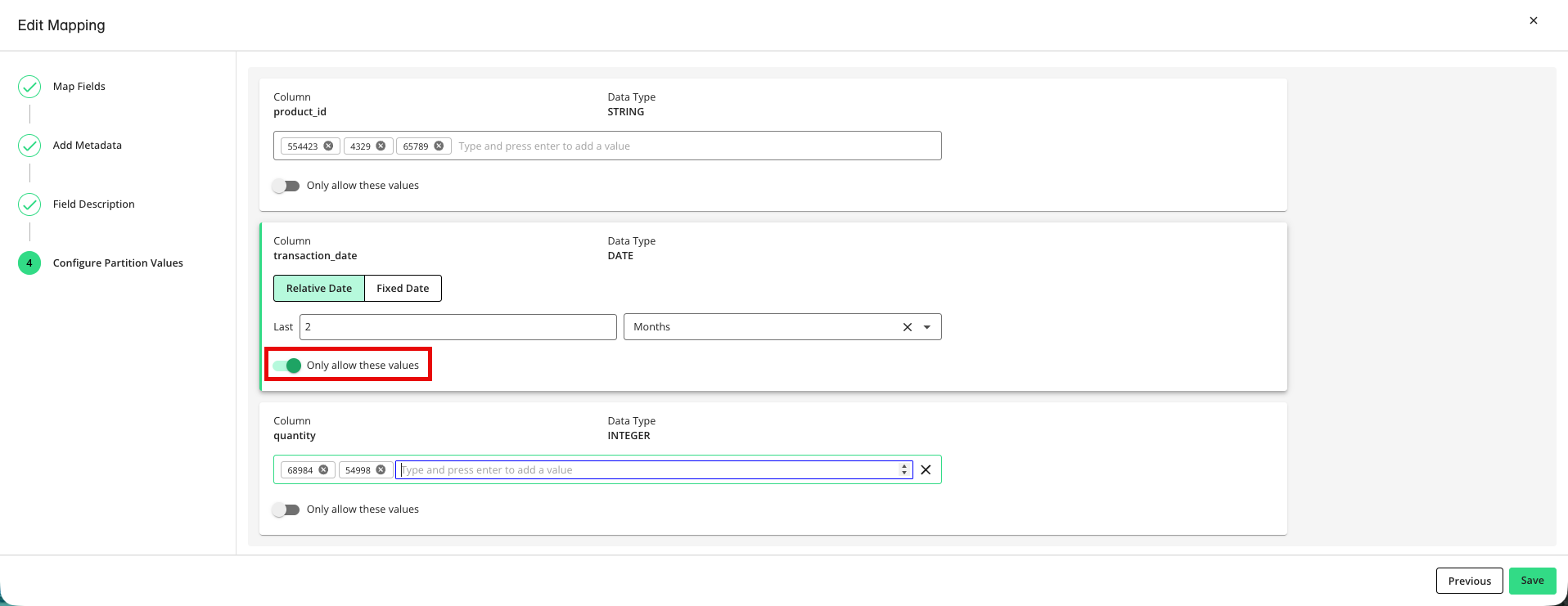Click the Add Metadata step checkmark
The width and height of the screenshot is (1568, 606).
[x=29, y=146]
